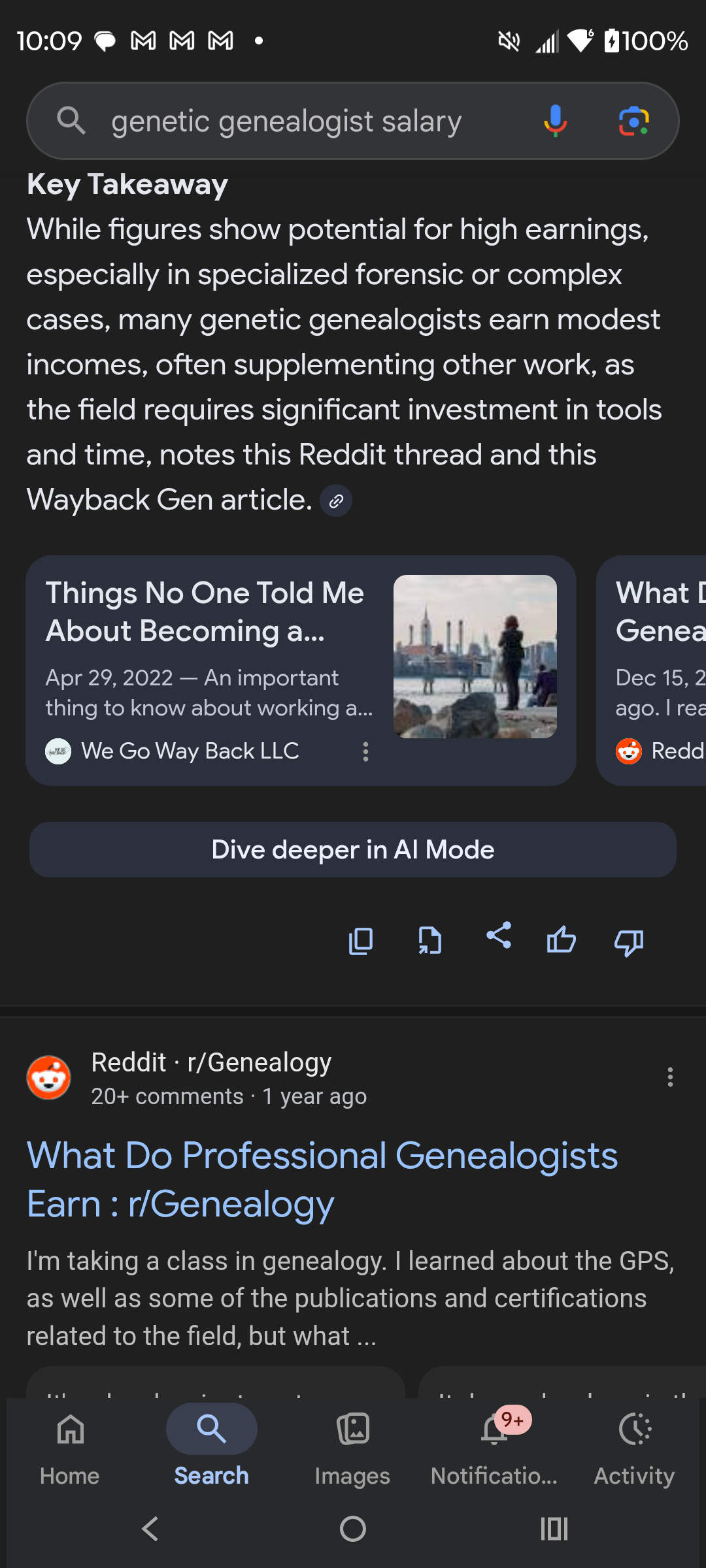Open Google Lens camera search
Viewport: 706px width, 1568px height.
click(x=633, y=121)
